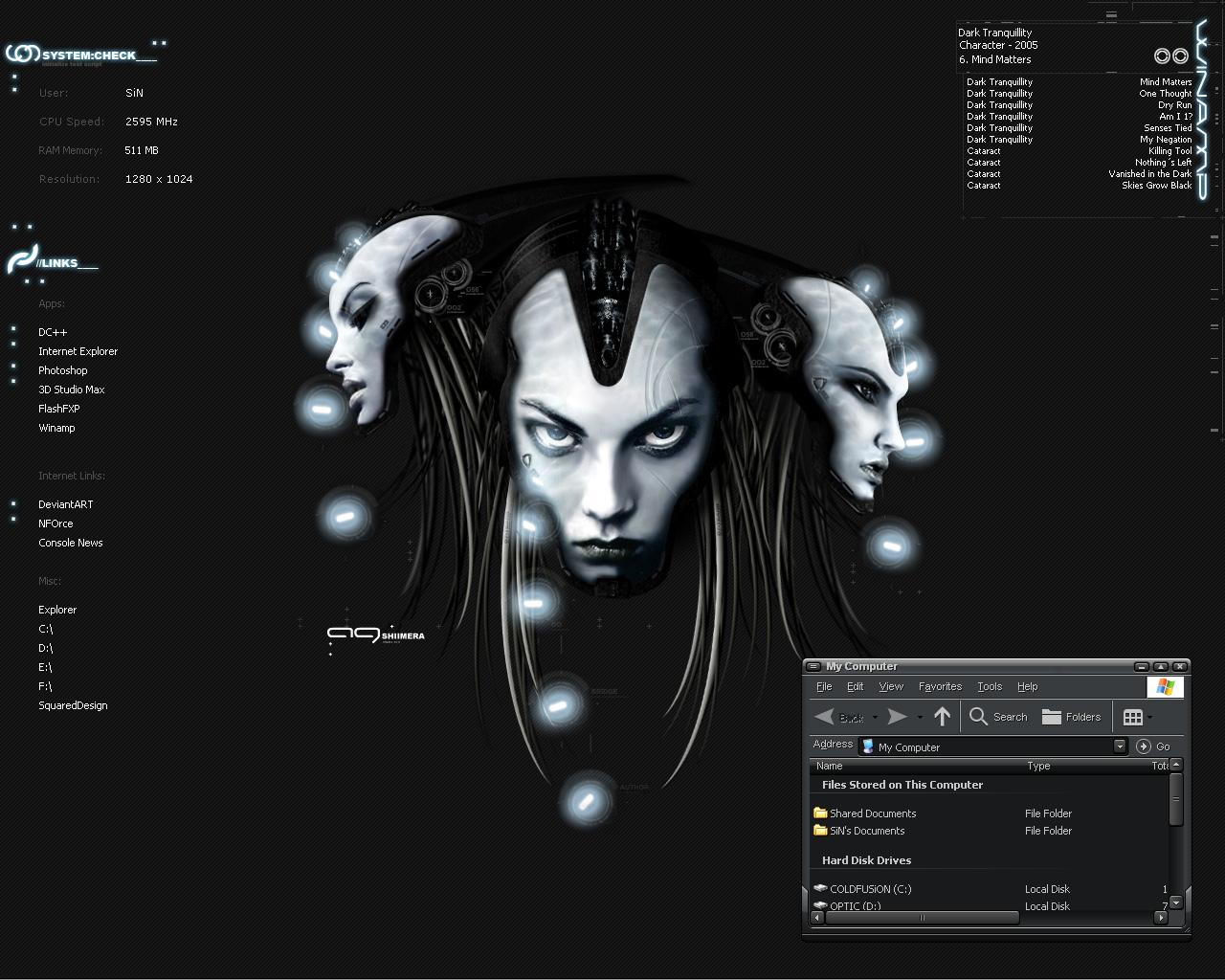Image resolution: width=1225 pixels, height=980 pixels.
Task: Click the 2595 MHz CPU speed value
Action: point(151,122)
